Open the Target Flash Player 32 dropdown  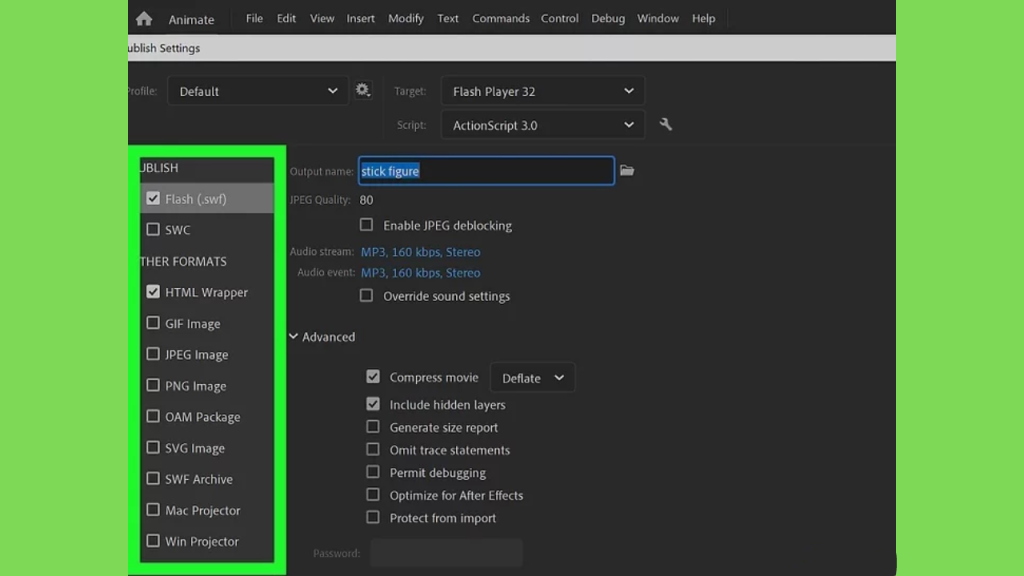coord(543,91)
